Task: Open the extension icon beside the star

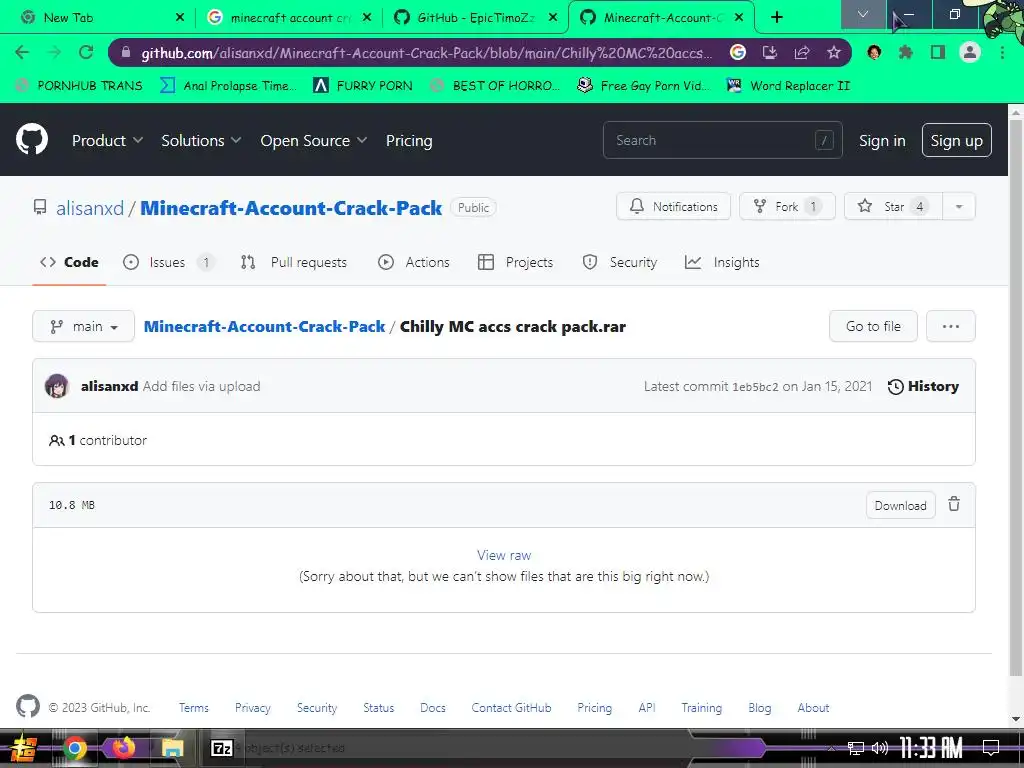Action: tap(874, 52)
